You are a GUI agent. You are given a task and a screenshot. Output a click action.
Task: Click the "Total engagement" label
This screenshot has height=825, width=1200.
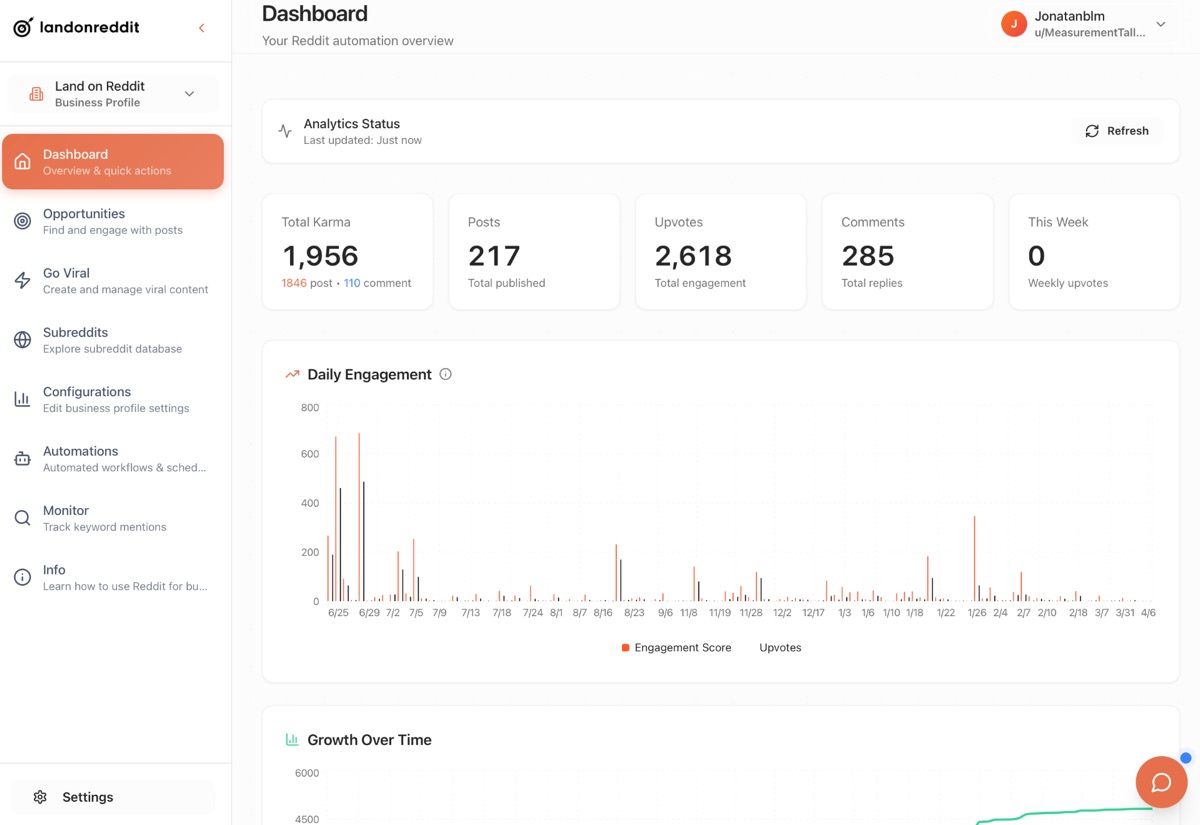click(700, 283)
